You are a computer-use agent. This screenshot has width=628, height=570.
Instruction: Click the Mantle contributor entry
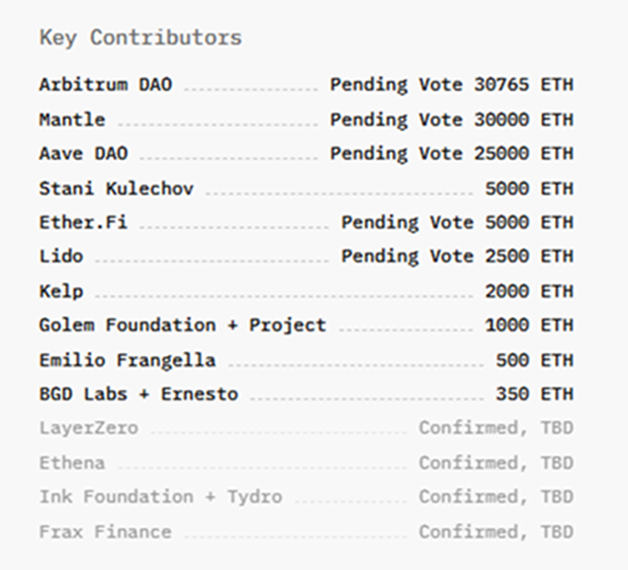coord(72,119)
